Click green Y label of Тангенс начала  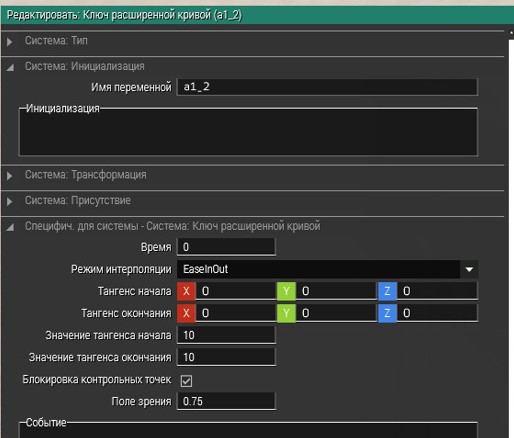[286, 291]
